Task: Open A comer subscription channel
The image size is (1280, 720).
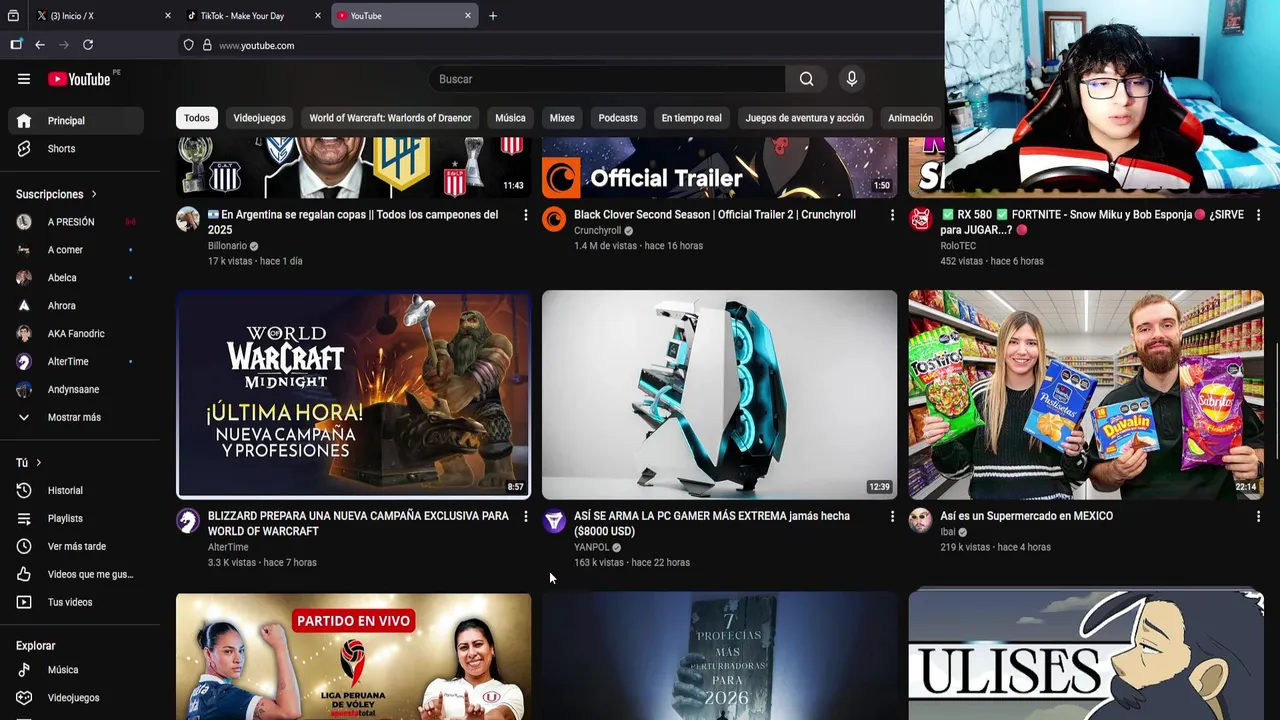Action: point(76,250)
